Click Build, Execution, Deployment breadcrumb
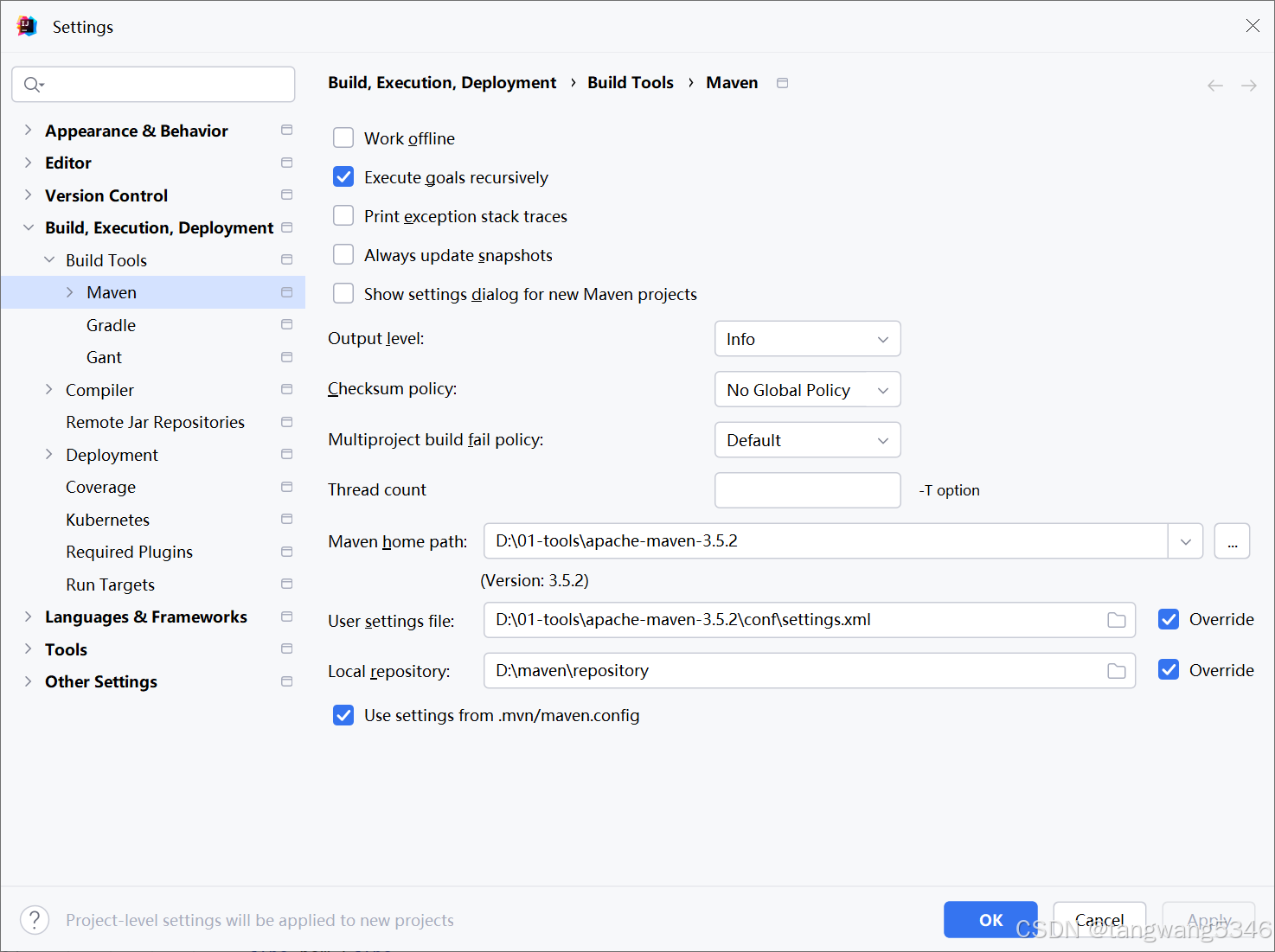Image resolution: width=1275 pixels, height=952 pixels. coord(442,82)
